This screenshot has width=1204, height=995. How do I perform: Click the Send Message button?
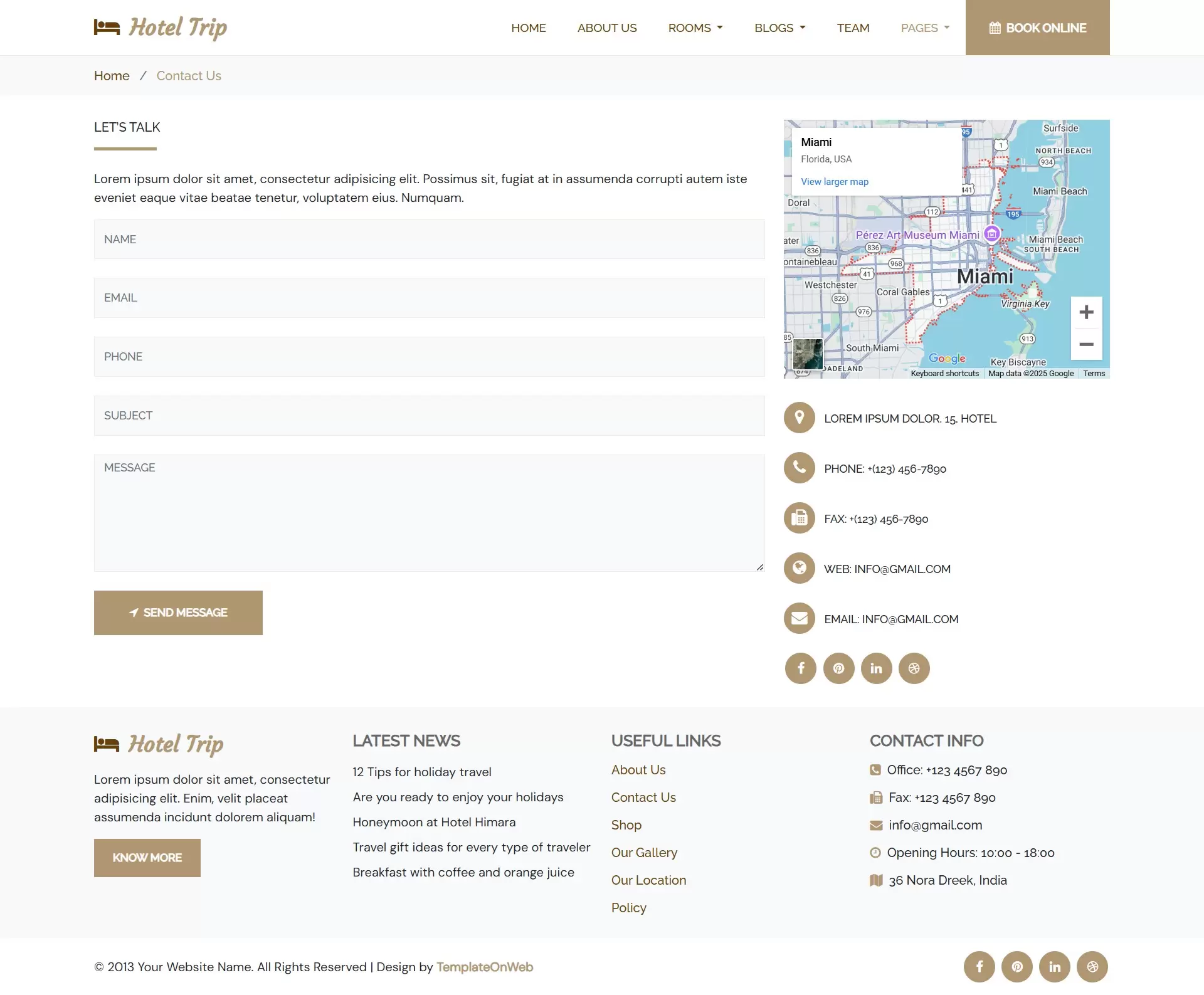(x=178, y=613)
